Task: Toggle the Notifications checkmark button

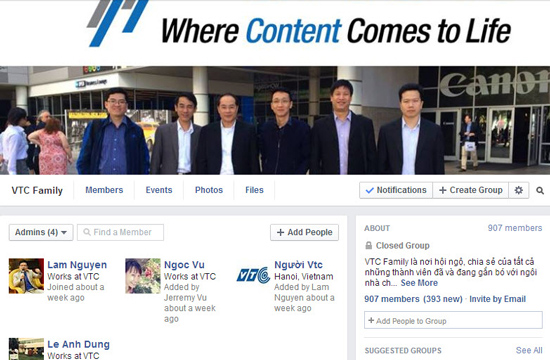Action: pos(396,190)
